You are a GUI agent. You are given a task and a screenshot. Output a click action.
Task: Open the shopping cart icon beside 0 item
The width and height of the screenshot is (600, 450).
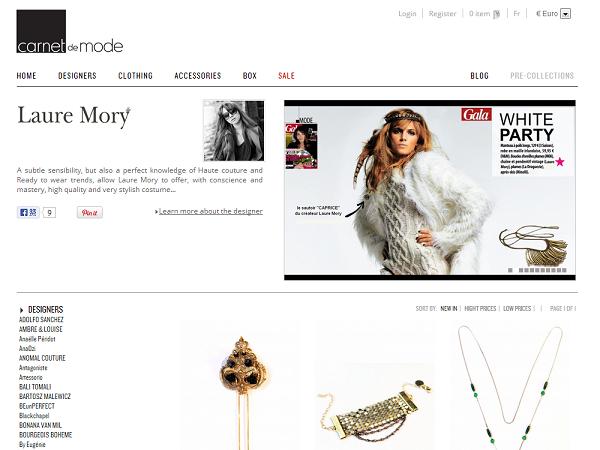(x=496, y=15)
